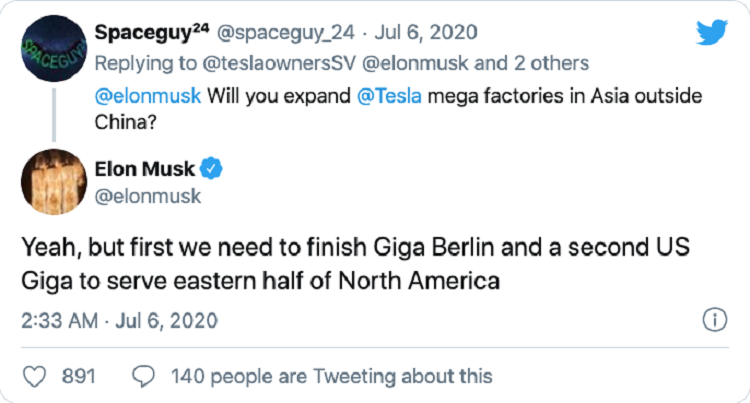
Task: Open Elon Musk's profile picture
Action: click(48, 181)
